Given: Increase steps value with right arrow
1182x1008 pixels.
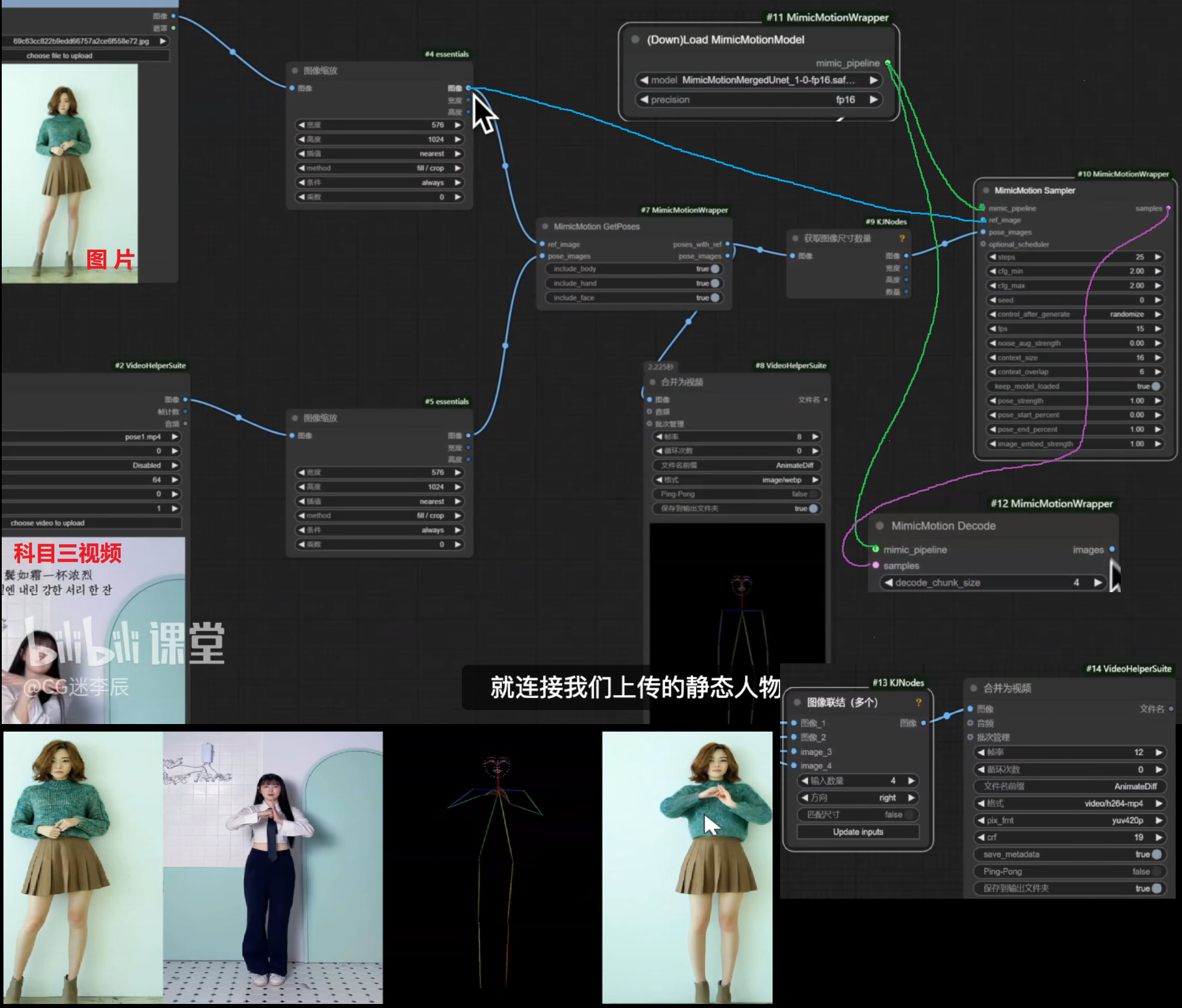Looking at the screenshot, I should [1158, 257].
